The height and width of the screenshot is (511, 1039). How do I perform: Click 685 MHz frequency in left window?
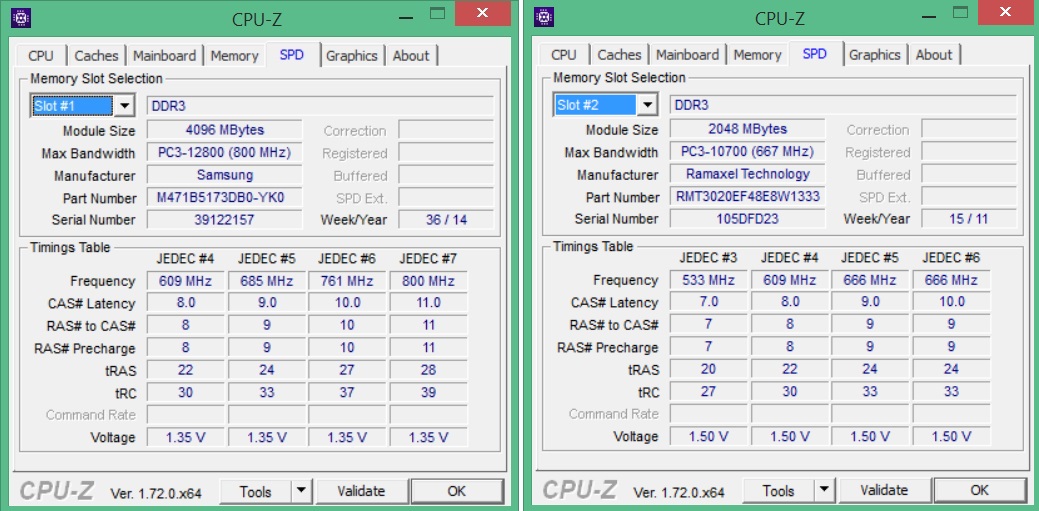pyautogui.click(x=266, y=281)
